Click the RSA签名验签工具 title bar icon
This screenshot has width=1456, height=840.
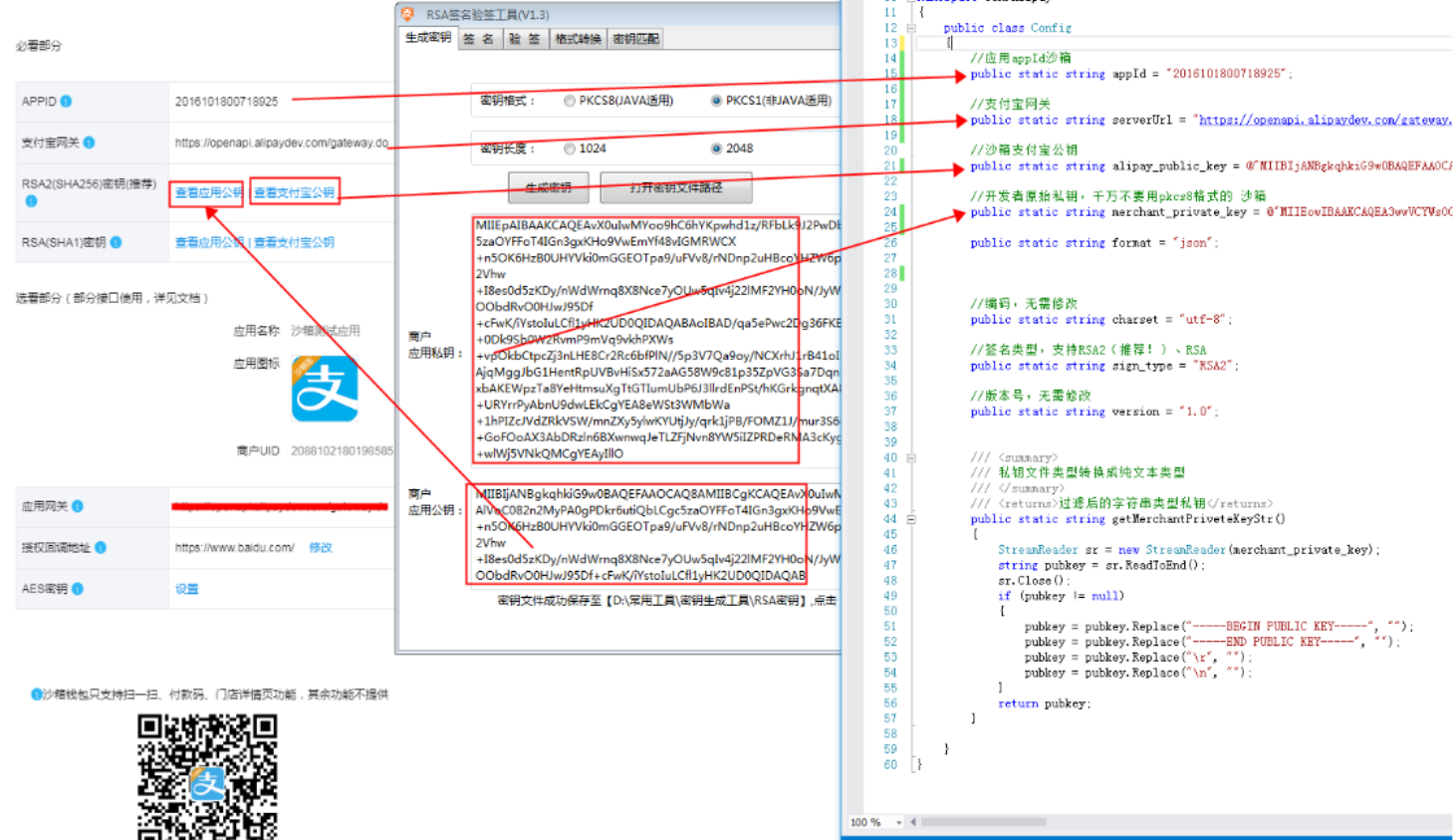click(407, 14)
